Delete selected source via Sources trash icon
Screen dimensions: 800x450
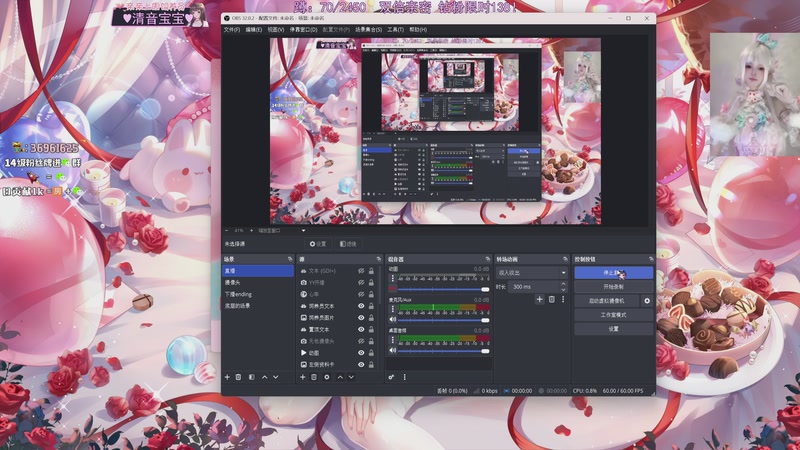tap(314, 377)
